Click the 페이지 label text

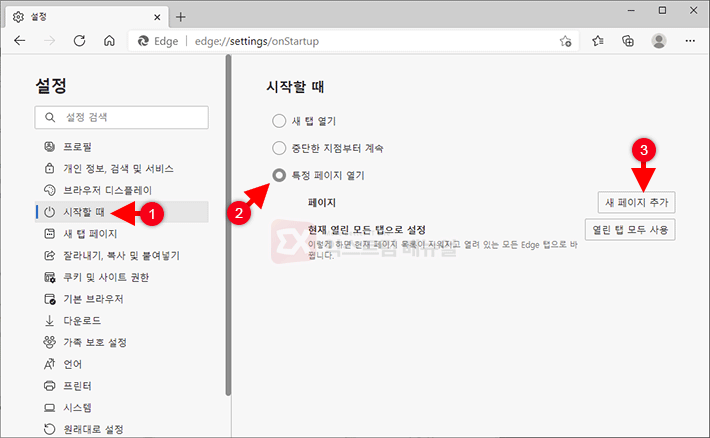pyautogui.click(x=322, y=202)
